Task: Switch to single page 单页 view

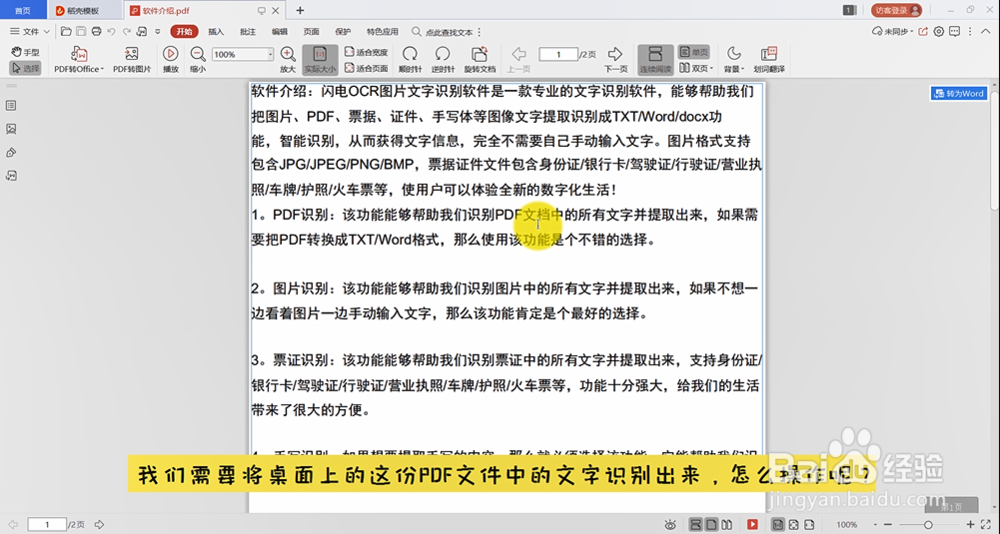Action: (x=694, y=52)
